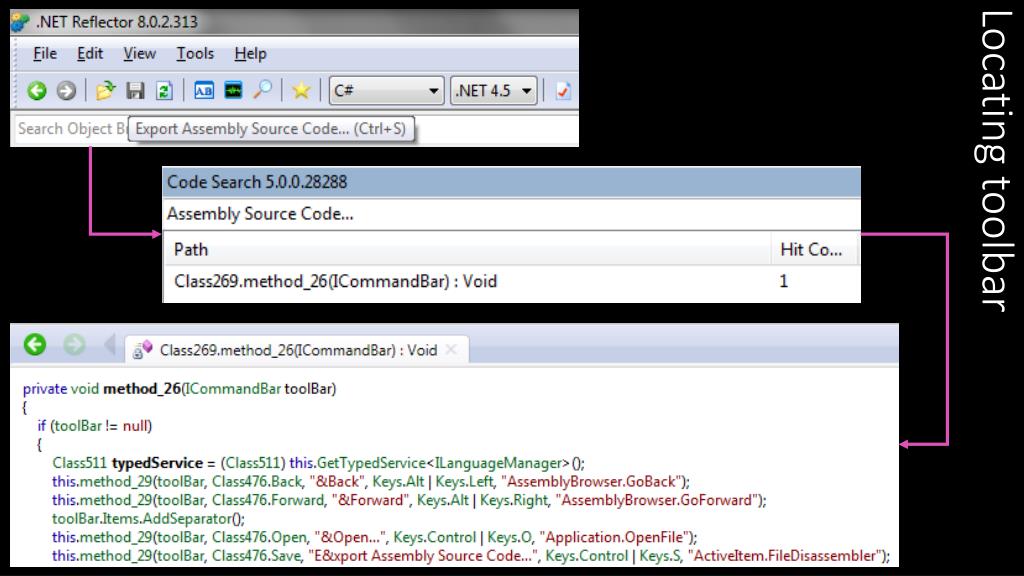Open the Edit menu
The height and width of the screenshot is (576, 1024).
(89, 54)
